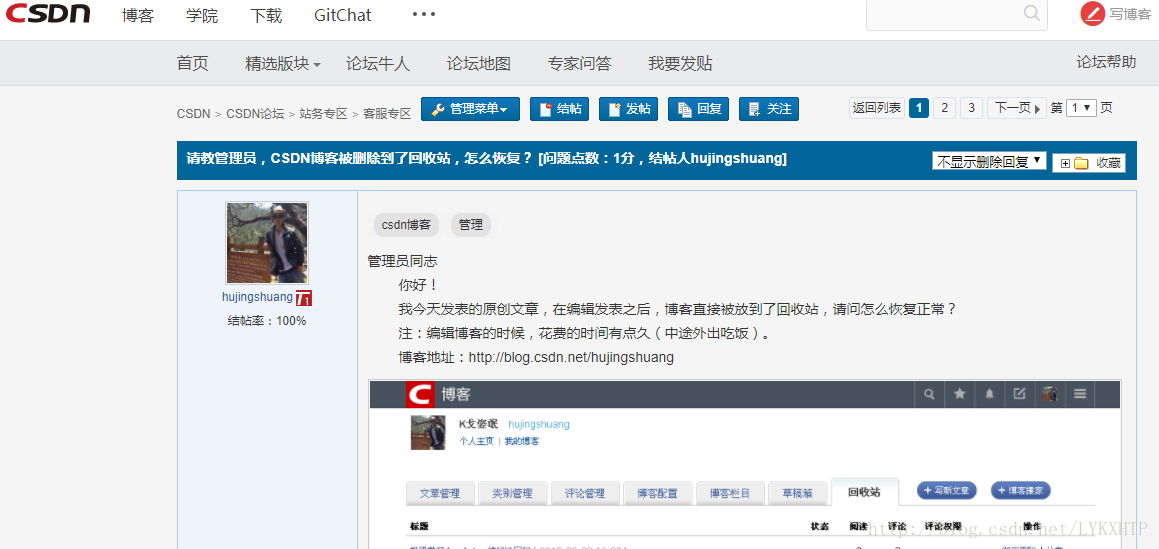Click the embedded blog screenshot's 回收站 tab
Screen dimensions: 1159x549
tap(864, 492)
